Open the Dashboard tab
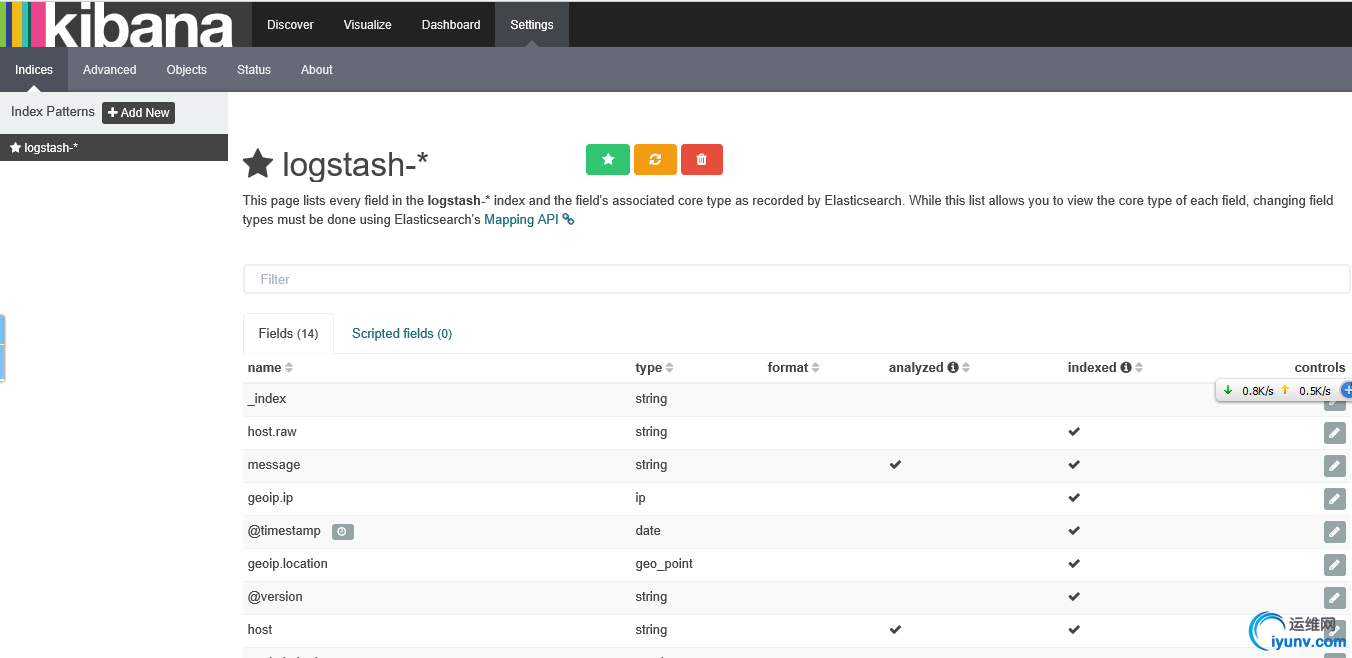The image size is (1352, 658). click(451, 24)
